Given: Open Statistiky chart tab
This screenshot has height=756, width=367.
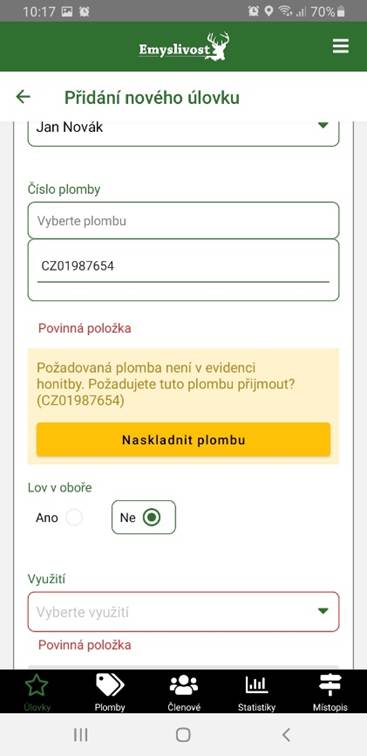Looking at the screenshot, I should (257, 692).
